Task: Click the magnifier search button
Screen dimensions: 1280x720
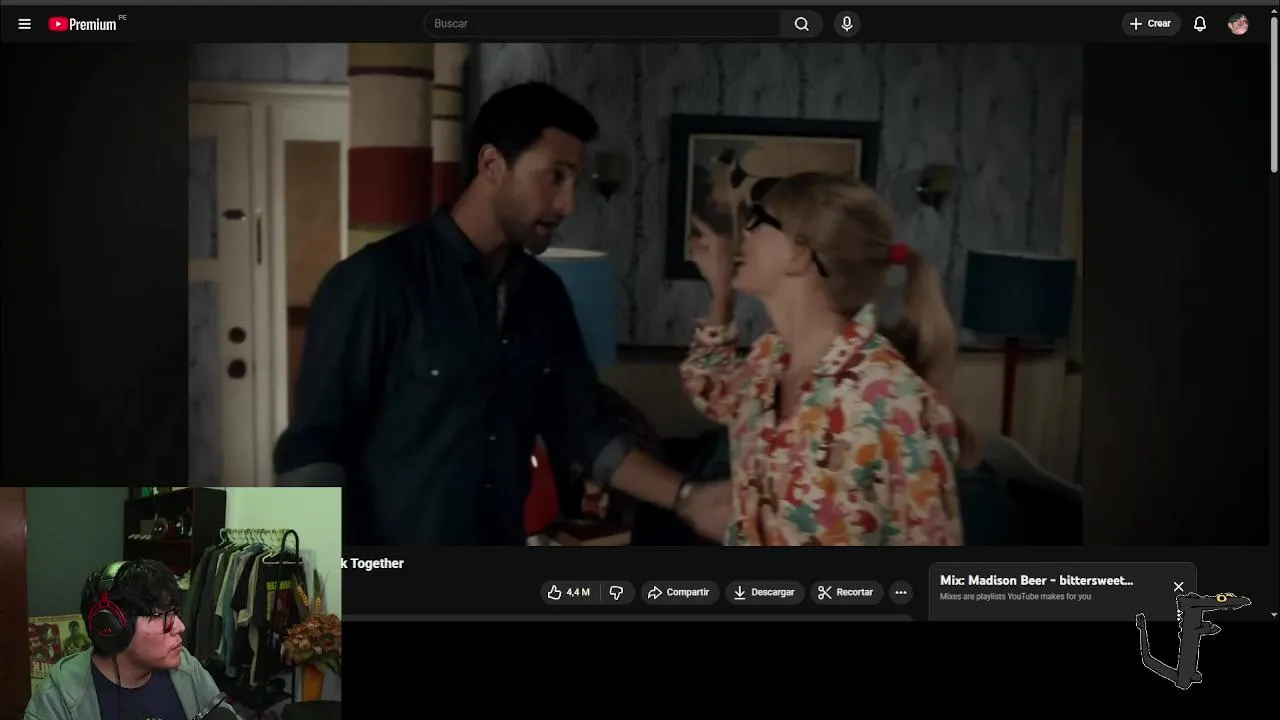Action: click(x=801, y=24)
